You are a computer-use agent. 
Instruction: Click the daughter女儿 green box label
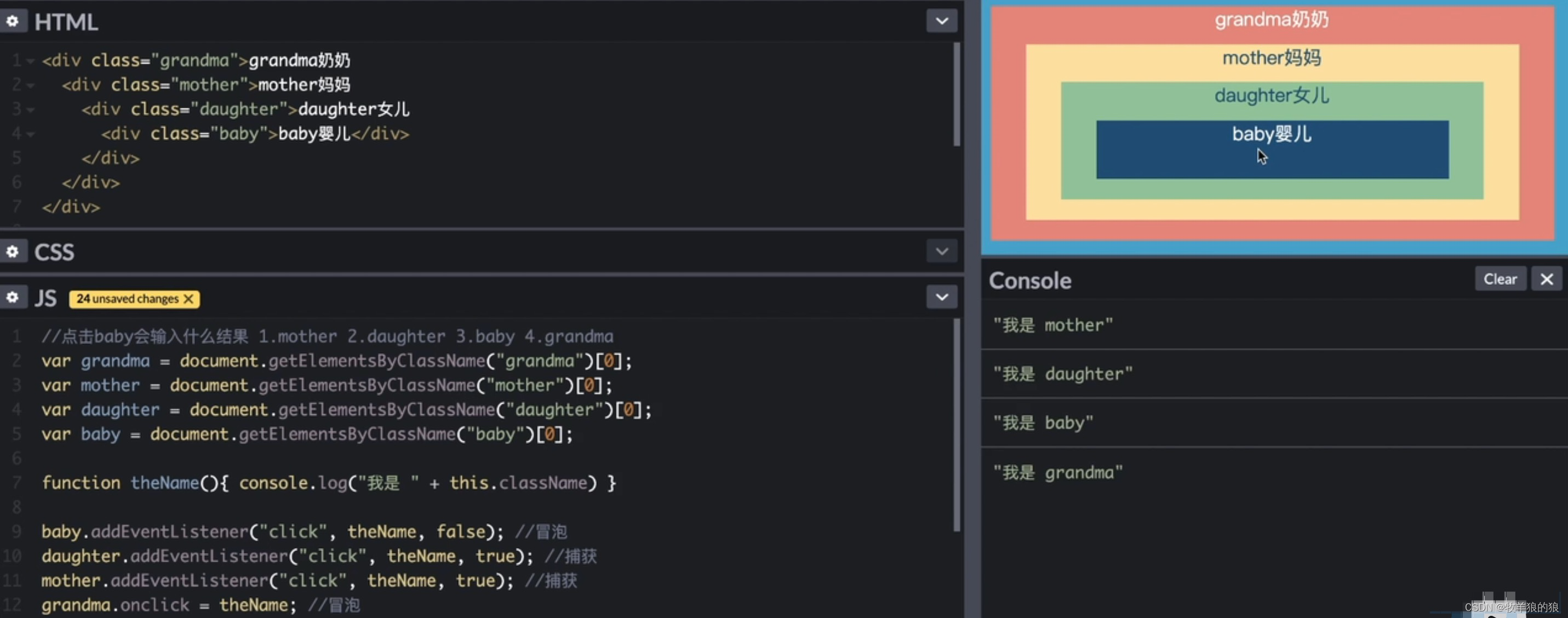click(x=1272, y=95)
